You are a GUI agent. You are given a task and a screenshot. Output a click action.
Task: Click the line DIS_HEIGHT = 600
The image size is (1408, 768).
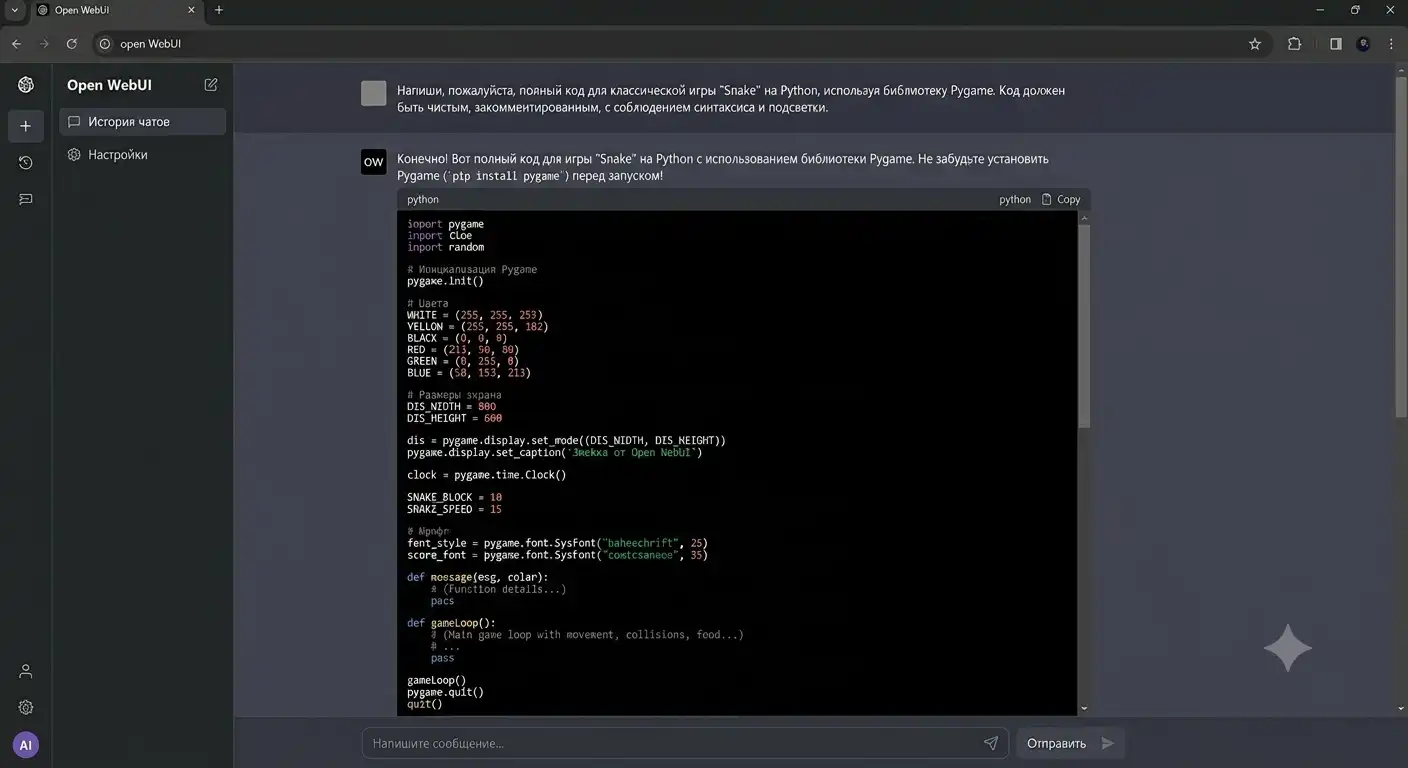tap(454, 418)
